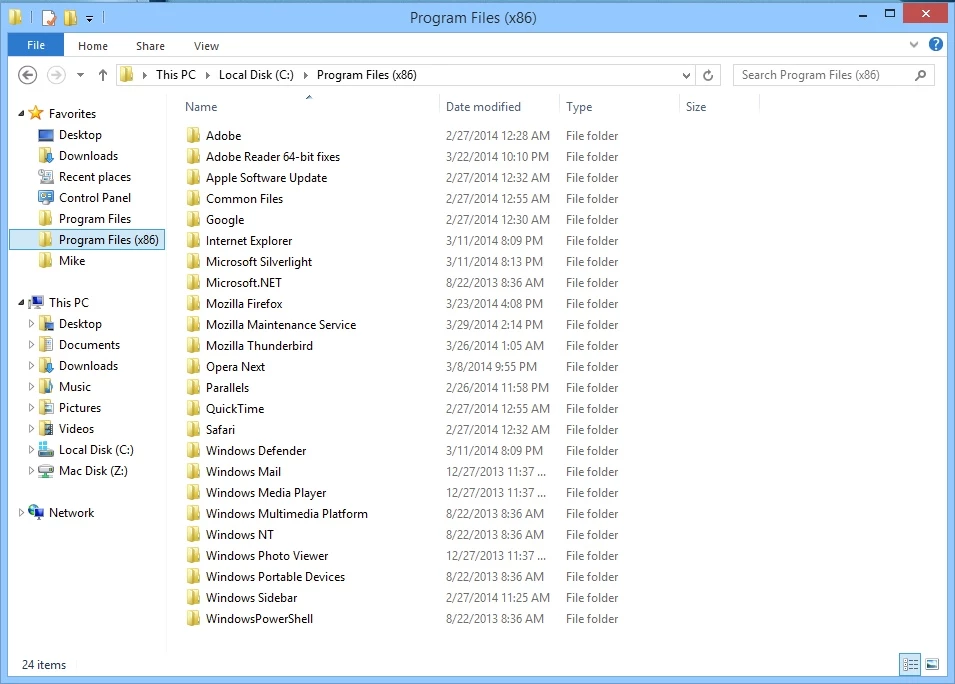The image size is (955, 684).
Task: Select Windows Photo Viewer folder
Action: click(267, 555)
